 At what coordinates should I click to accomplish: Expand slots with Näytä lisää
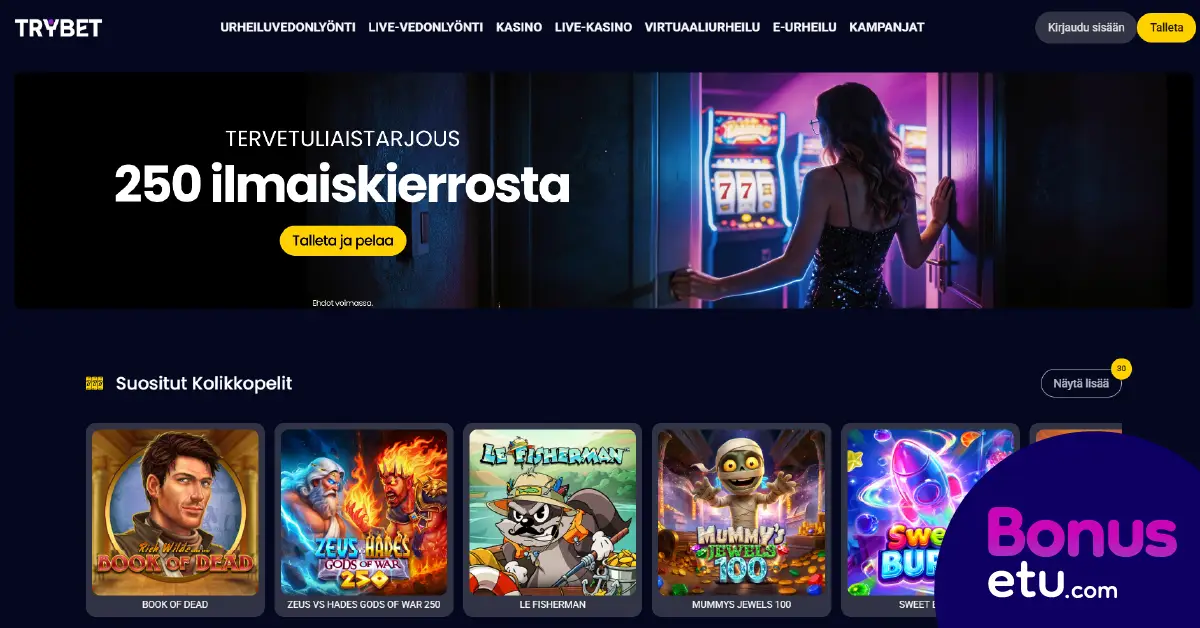[1081, 383]
